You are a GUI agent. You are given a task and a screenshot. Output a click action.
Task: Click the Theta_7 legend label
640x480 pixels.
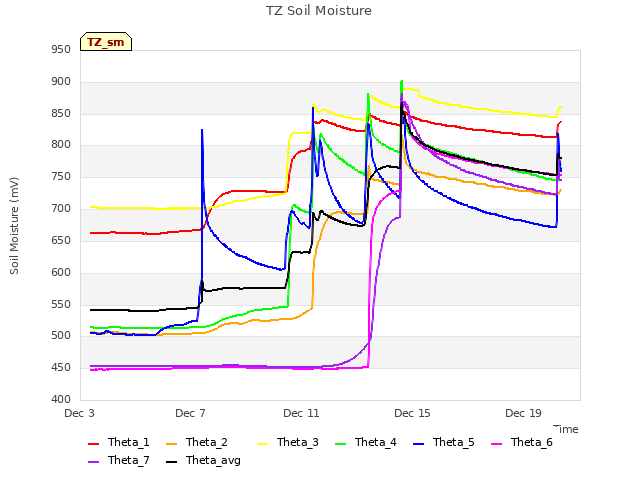point(129,460)
